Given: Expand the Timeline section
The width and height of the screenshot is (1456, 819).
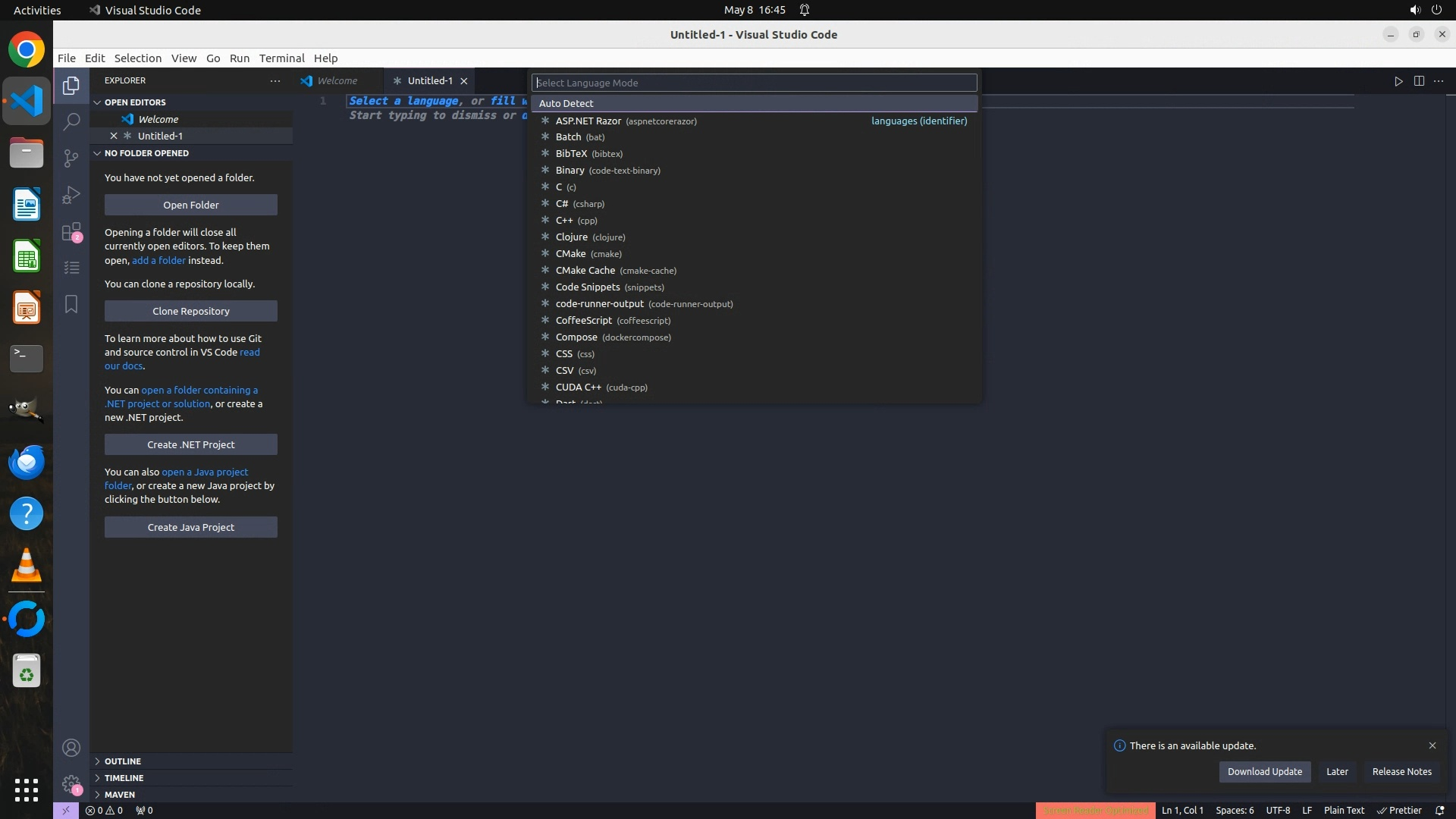Looking at the screenshot, I should coord(124,777).
